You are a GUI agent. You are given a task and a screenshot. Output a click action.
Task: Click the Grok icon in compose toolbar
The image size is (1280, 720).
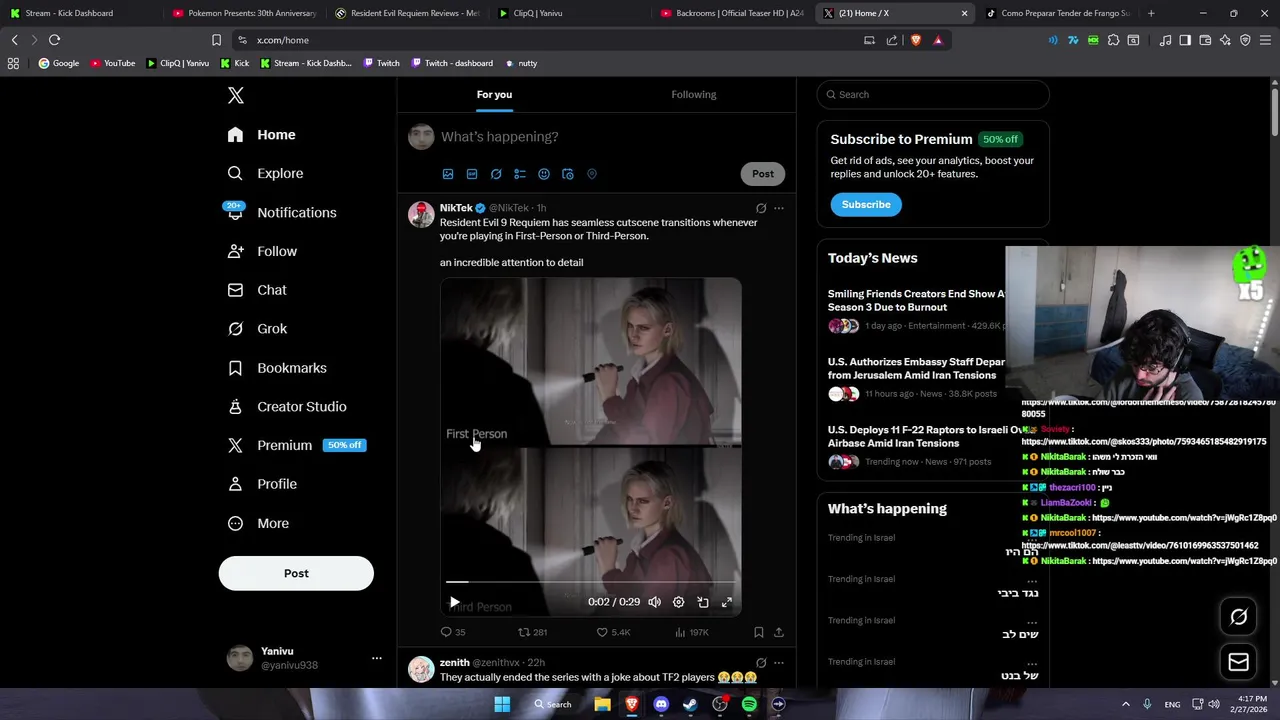tap(496, 174)
